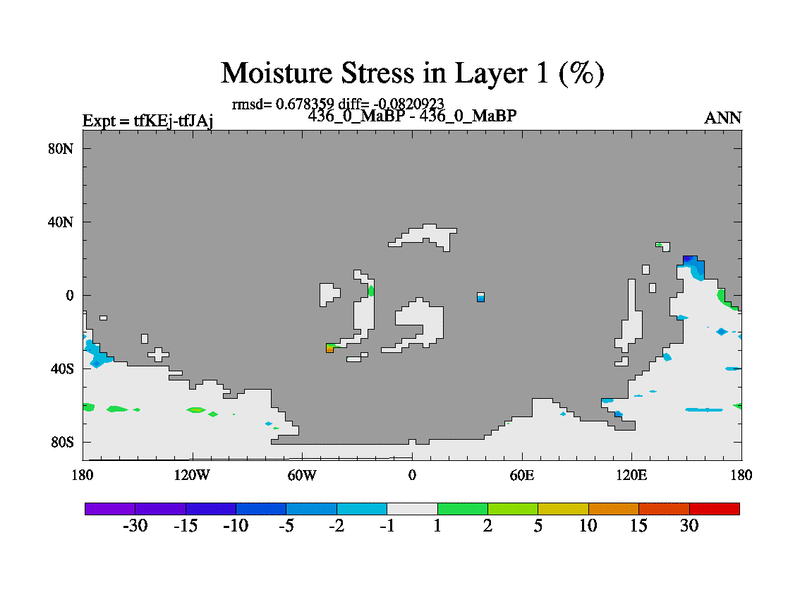Pick the green colorbar swatch between 1 and 2
Screen dimensions: 800x600
[x=462, y=509]
